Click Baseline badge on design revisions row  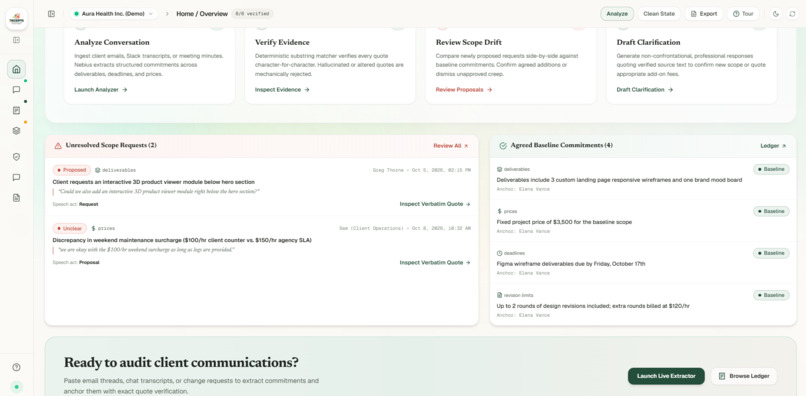click(771, 295)
